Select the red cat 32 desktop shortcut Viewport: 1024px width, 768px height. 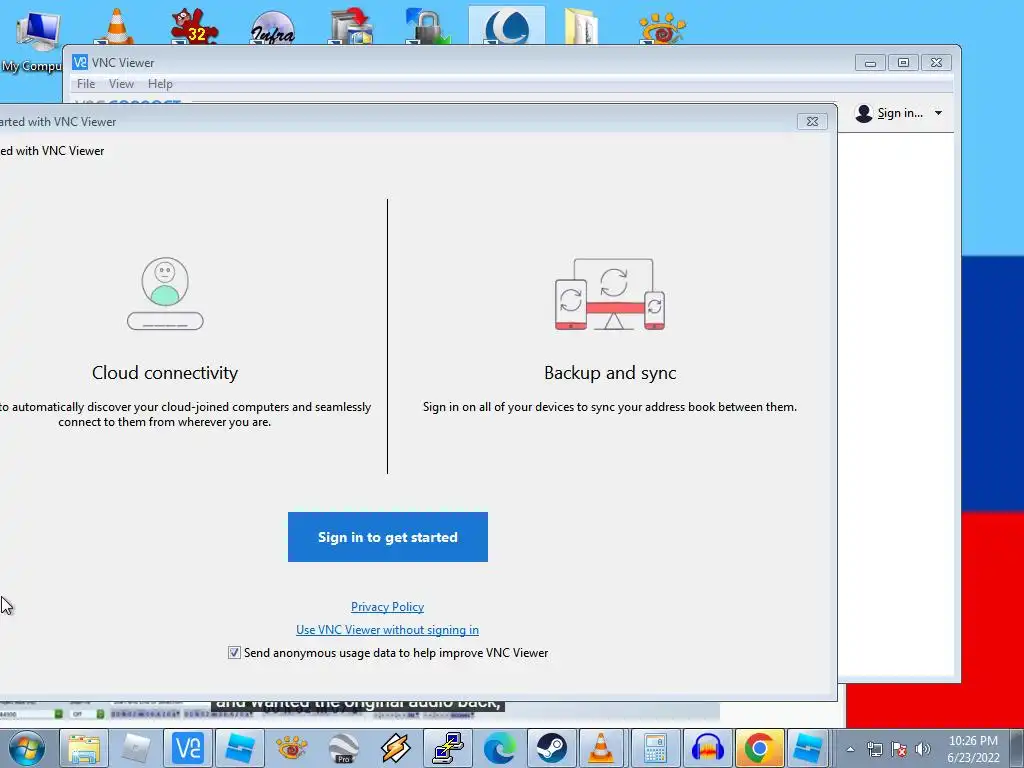[194, 25]
